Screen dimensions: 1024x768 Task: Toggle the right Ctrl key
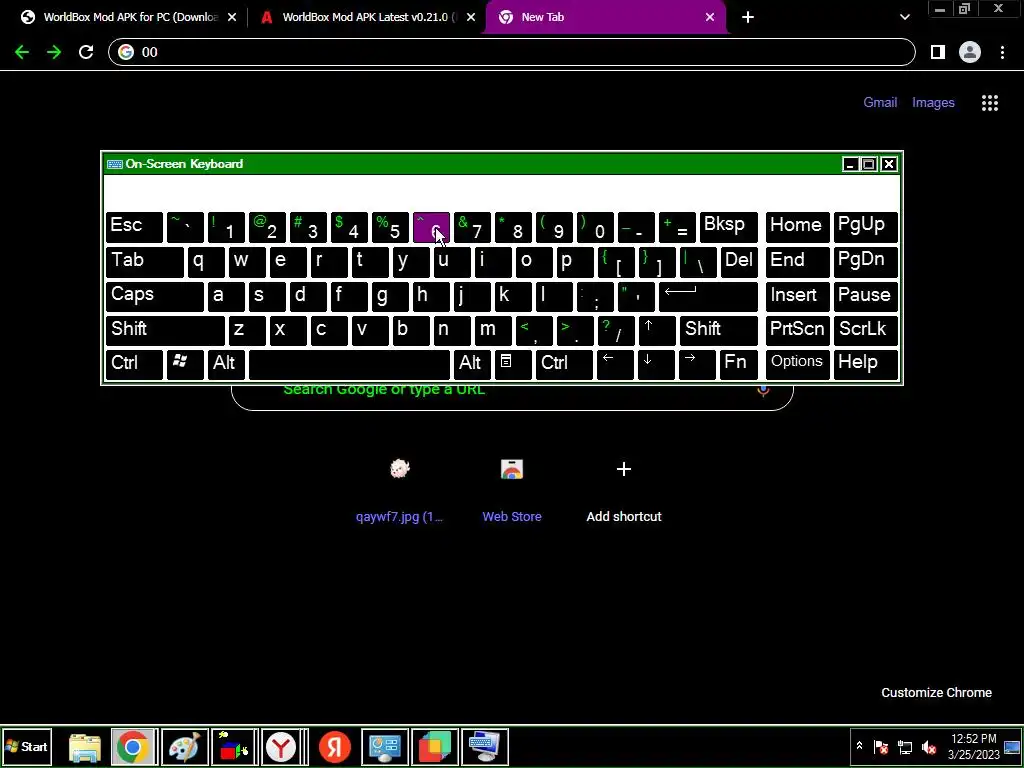[564, 364]
